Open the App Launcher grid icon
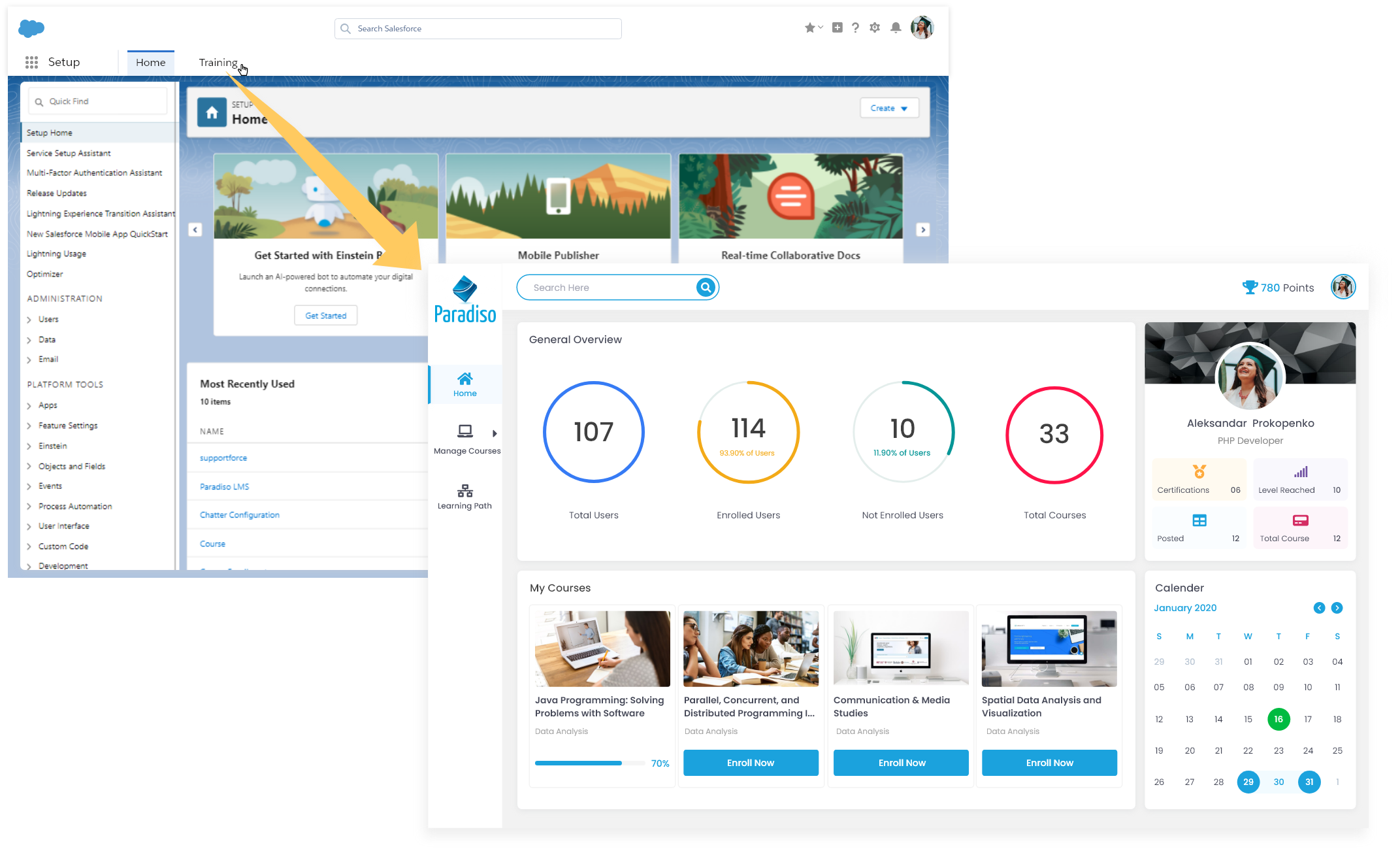 tap(31, 62)
